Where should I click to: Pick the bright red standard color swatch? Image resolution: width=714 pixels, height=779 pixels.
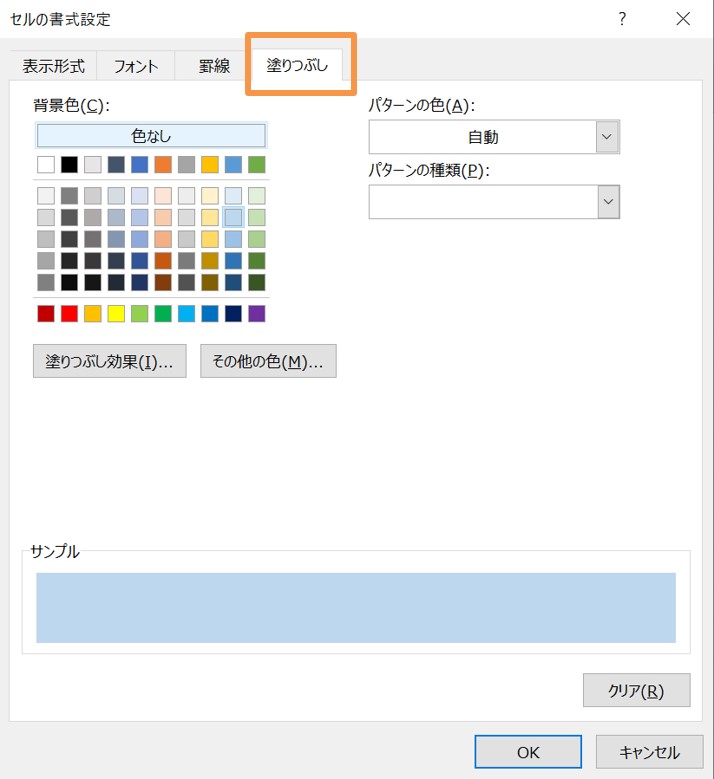coord(69,313)
